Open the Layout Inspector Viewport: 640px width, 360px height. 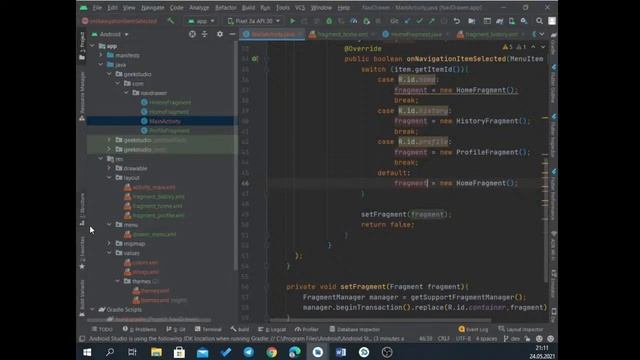521,329
